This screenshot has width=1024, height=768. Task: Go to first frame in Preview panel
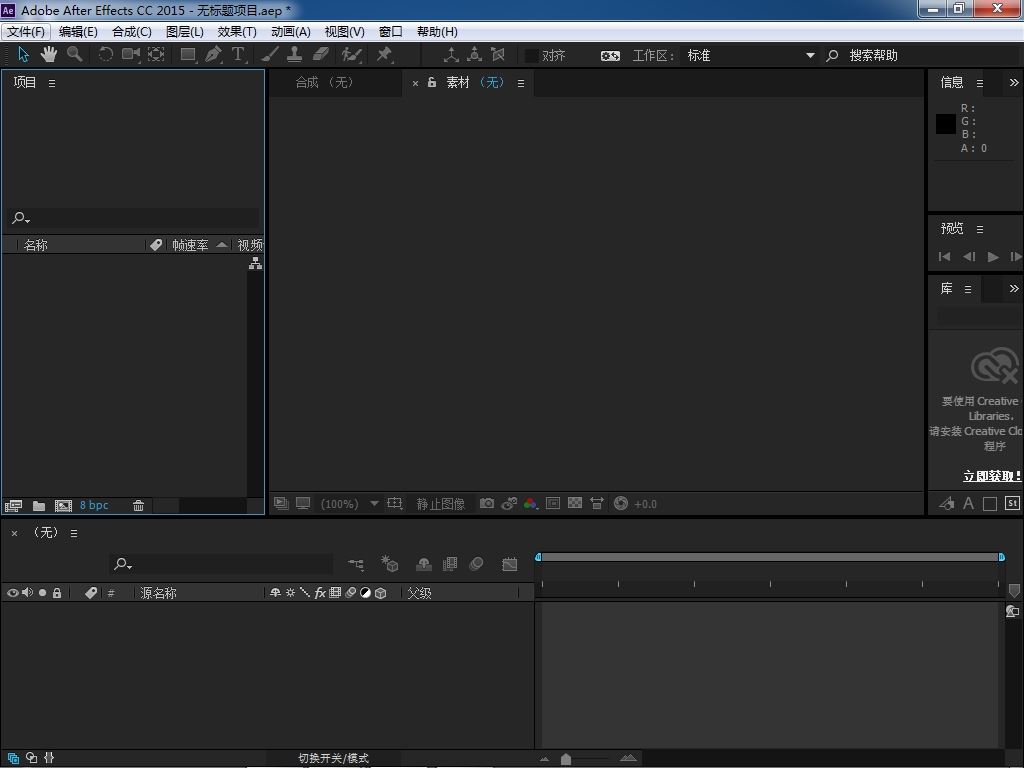[944, 257]
